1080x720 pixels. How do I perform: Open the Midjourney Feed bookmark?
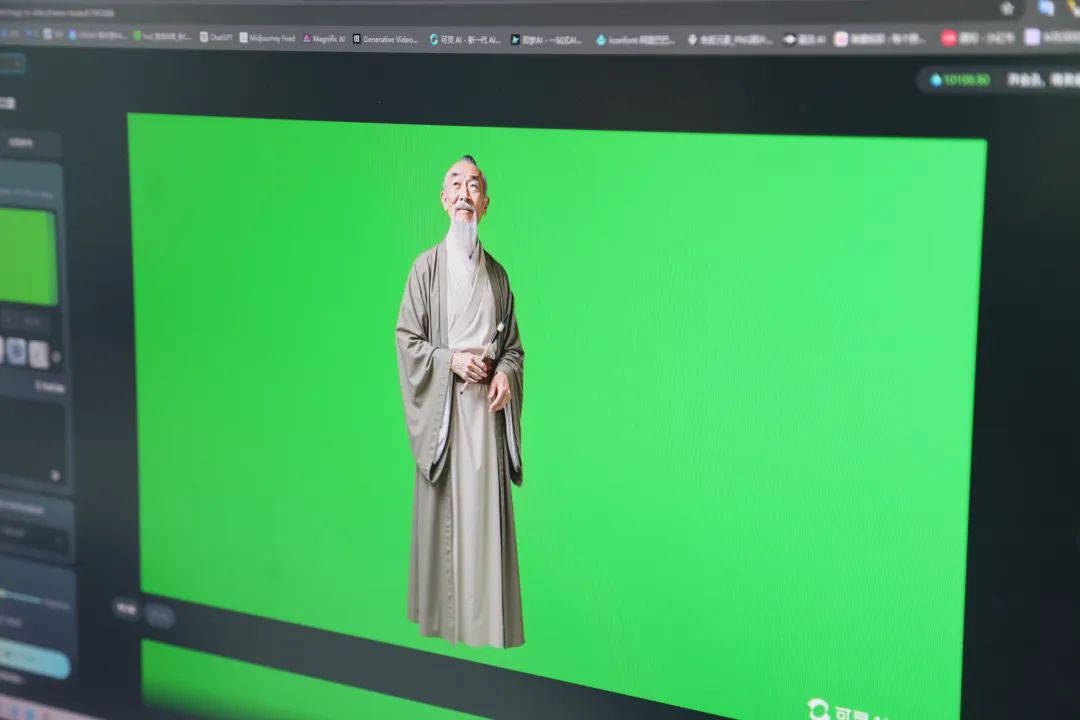click(x=267, y=38)
